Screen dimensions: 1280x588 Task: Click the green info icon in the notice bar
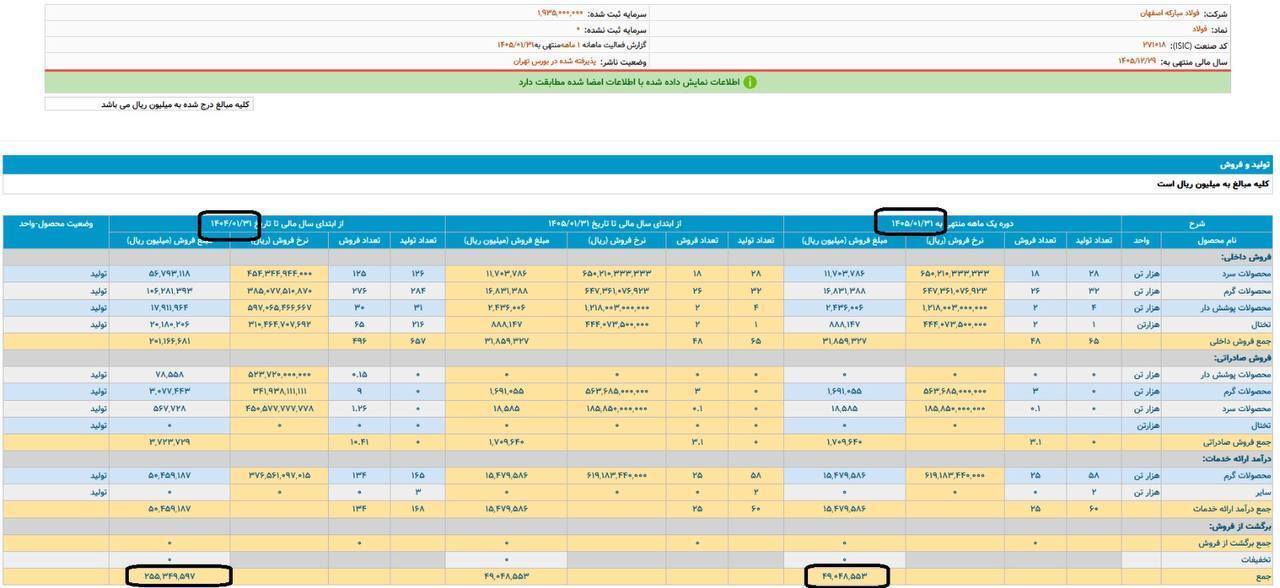coord(750,82)
